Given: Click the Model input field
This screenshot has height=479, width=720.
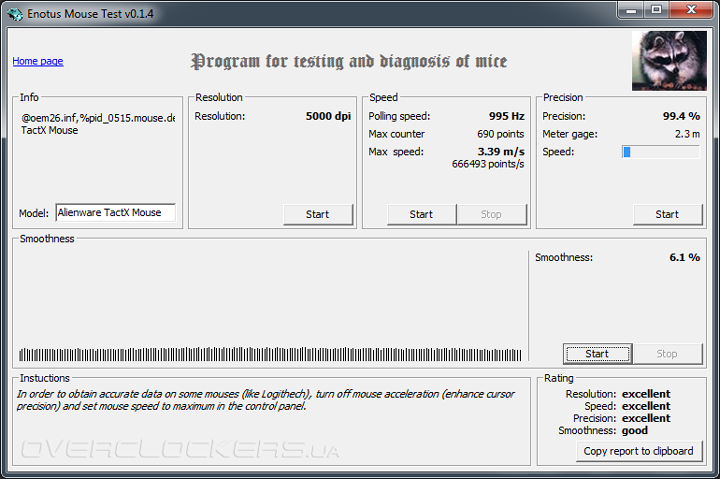Looking at the screenshot, I should [x=116, y=213].
